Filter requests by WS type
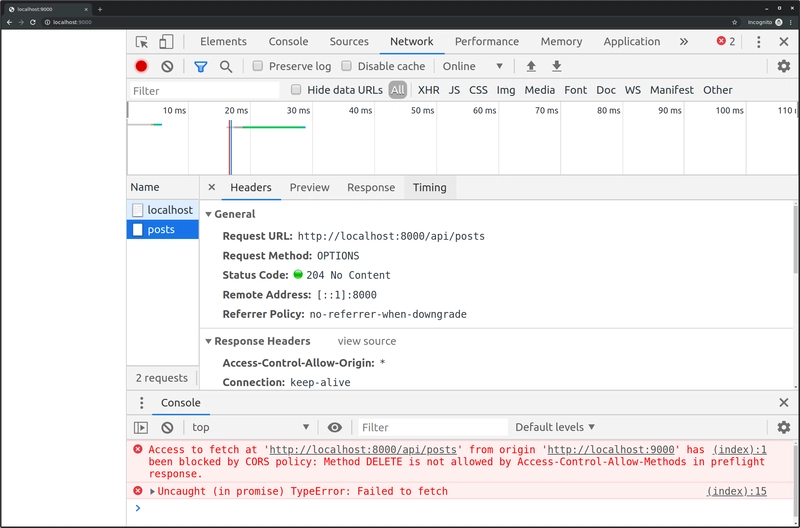 [x=633, y=90]
